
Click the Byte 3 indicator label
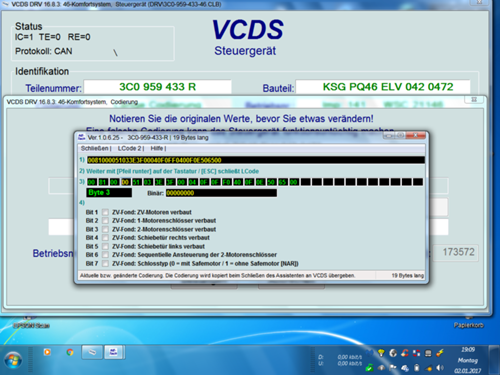[109, 193]
